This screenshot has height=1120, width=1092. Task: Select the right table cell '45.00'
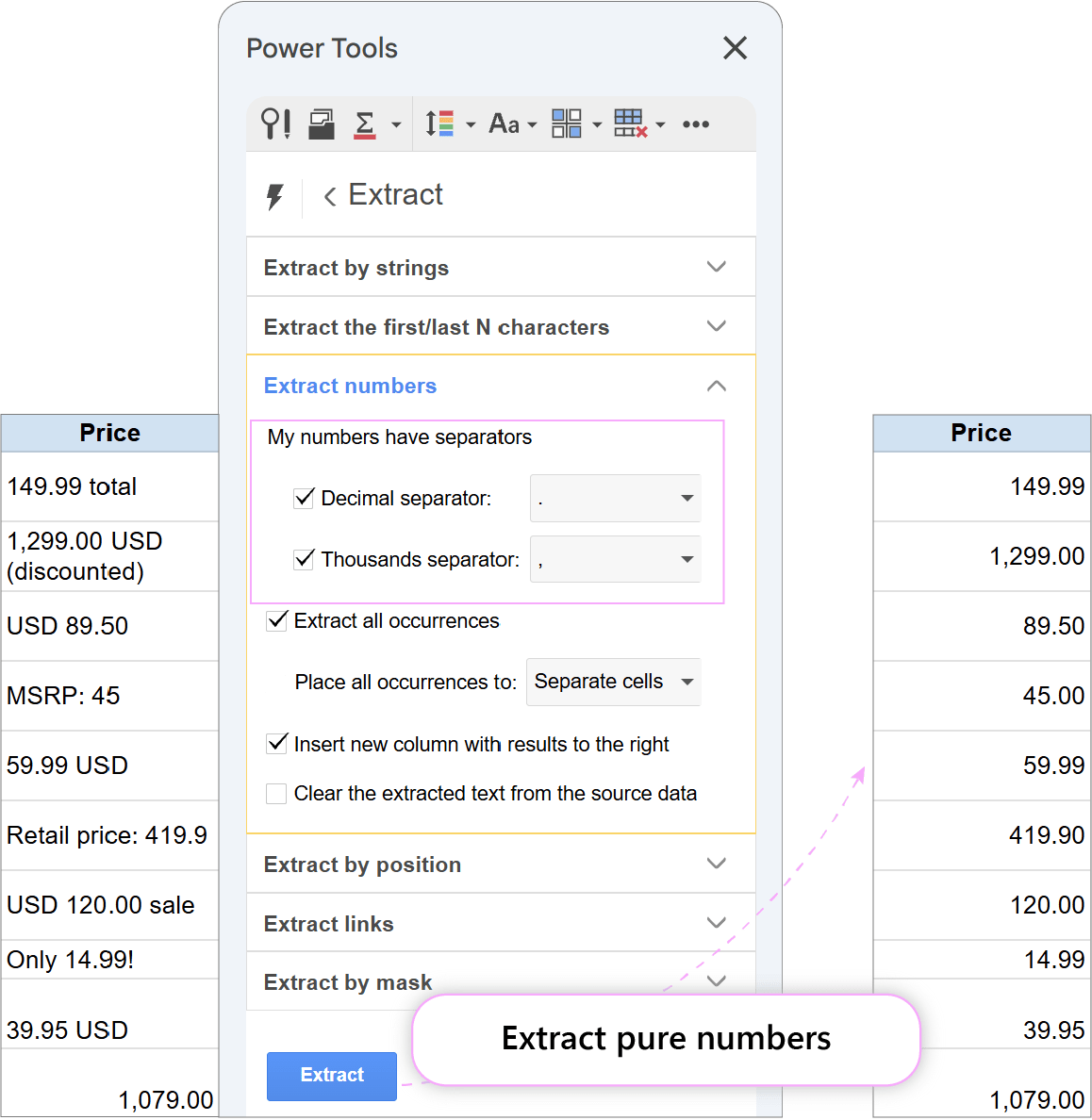pyautogui.click(x=982, y=696)
